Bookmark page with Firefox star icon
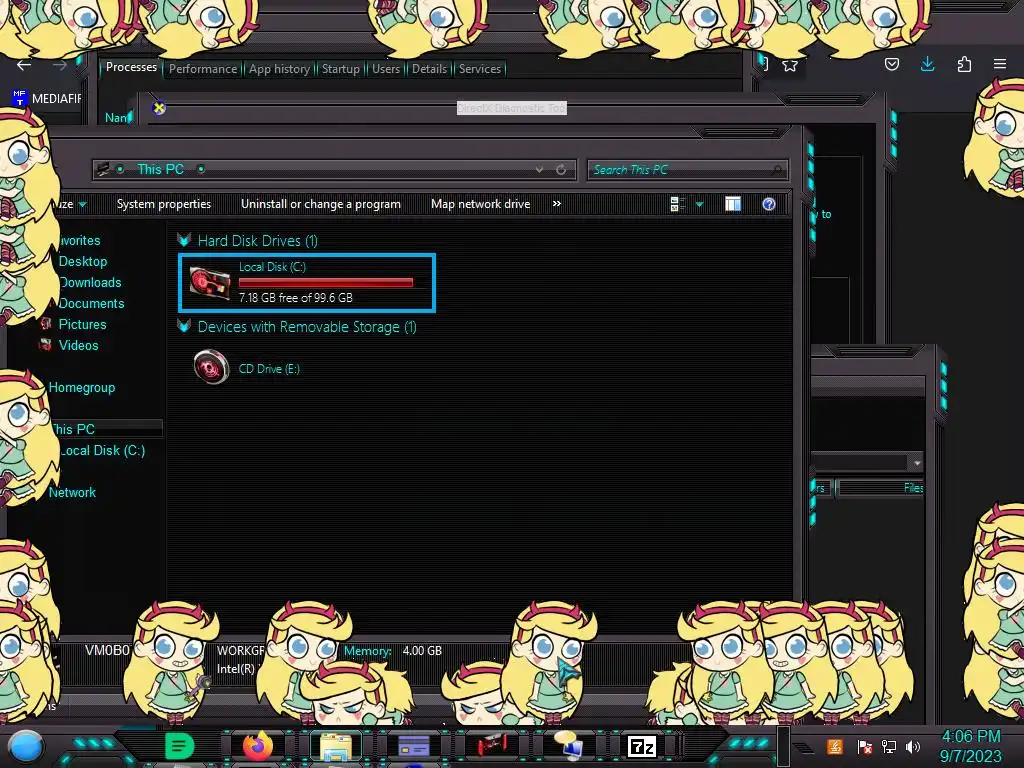The height and width of the screenshot is (768, 1024). pyautogui.click(x=790, y=65)
